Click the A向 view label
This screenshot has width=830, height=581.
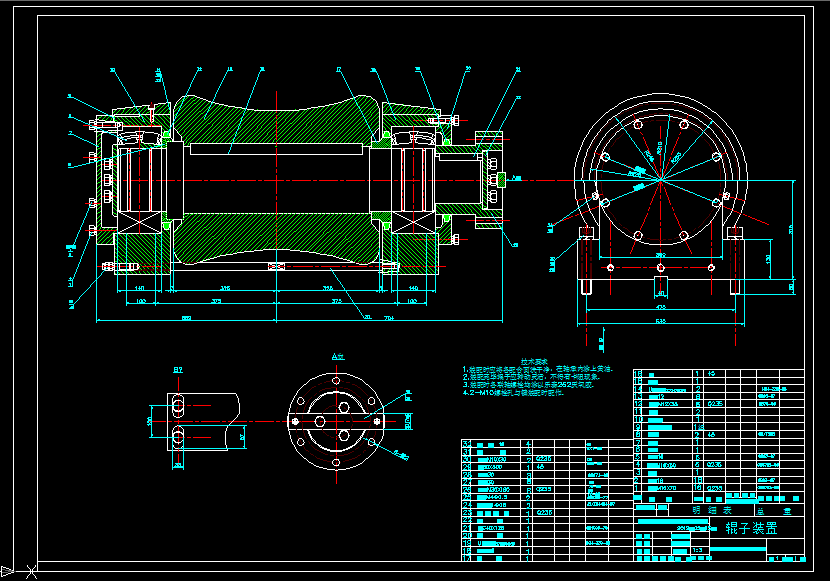coord(338,356)
